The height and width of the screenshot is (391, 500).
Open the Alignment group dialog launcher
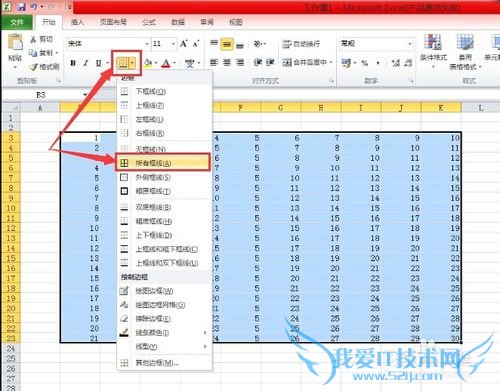332,81
